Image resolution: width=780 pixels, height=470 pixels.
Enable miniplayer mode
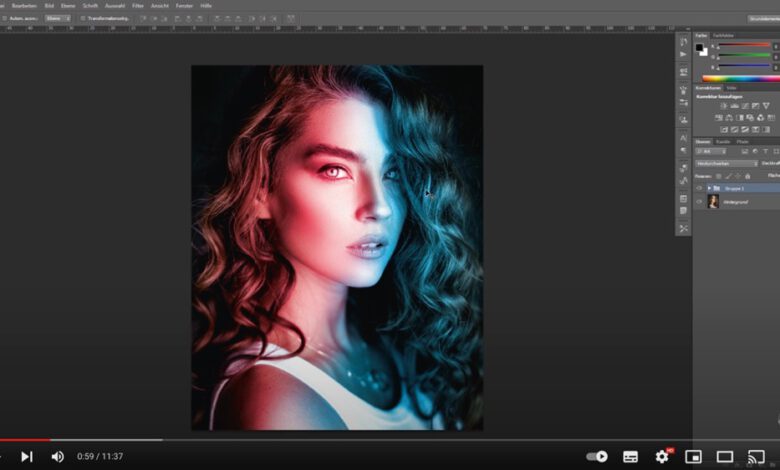click(x=693, y=457)
